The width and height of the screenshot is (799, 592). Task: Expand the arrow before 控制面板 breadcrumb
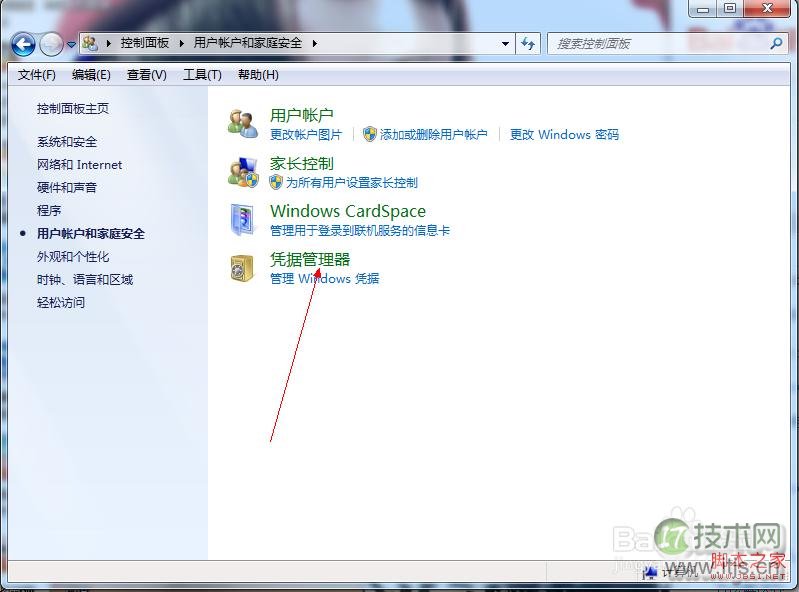pyautogui.click(x=109, y=44)
